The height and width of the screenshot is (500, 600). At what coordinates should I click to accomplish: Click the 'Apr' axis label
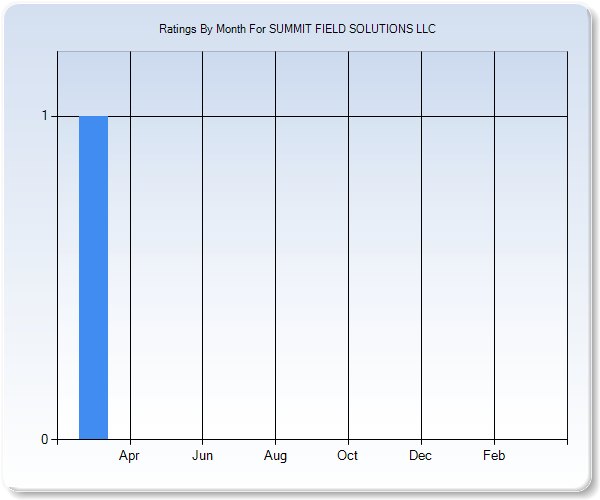129,456
